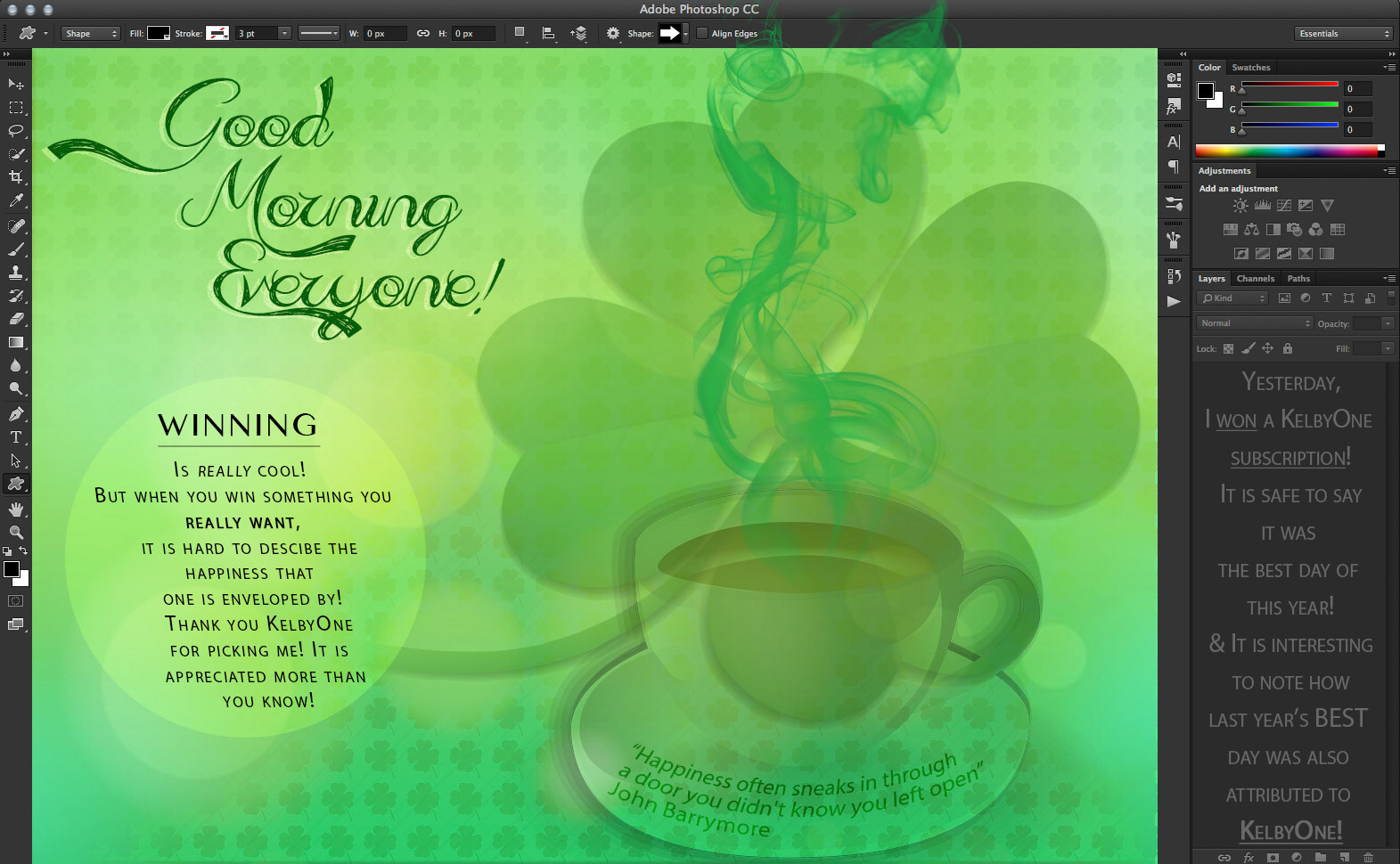This screenshot has width=1400, height=864.
Task: Select the Eyedropper tool
Action: pyautogui.click(x=16, y=200)
